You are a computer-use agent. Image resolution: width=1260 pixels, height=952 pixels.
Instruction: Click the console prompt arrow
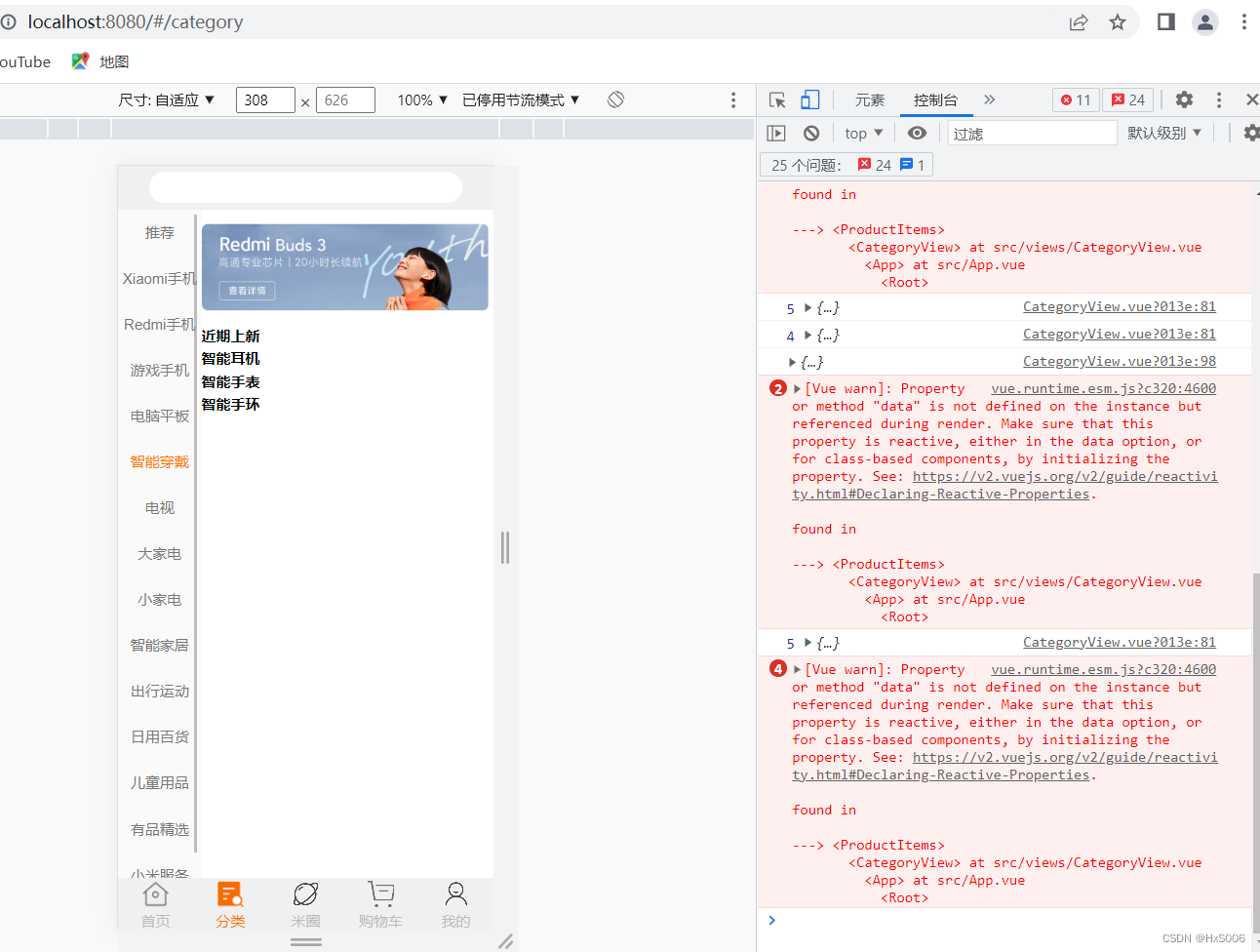tap(771, 920)
